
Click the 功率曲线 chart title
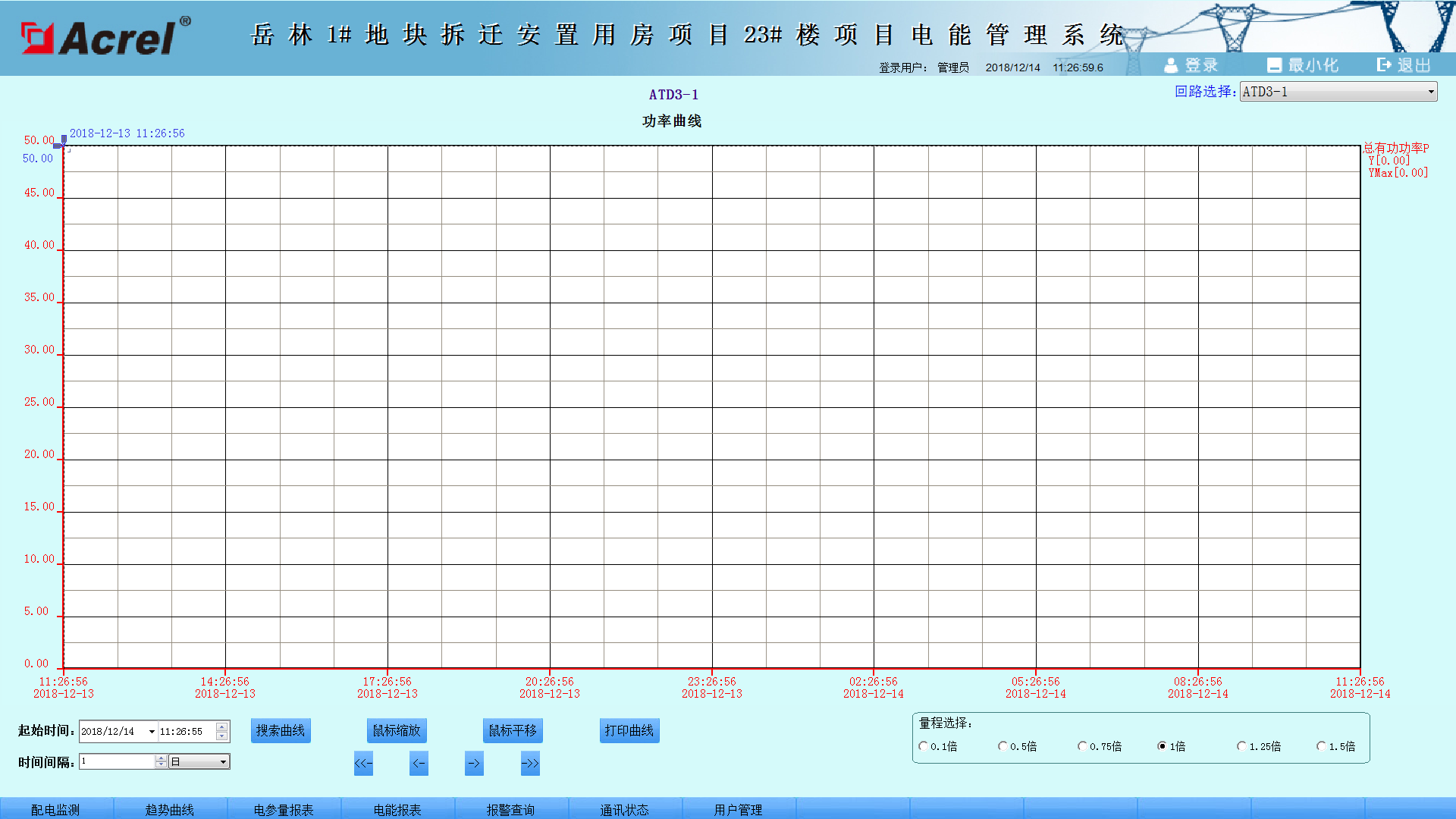(x=672, y=121)
